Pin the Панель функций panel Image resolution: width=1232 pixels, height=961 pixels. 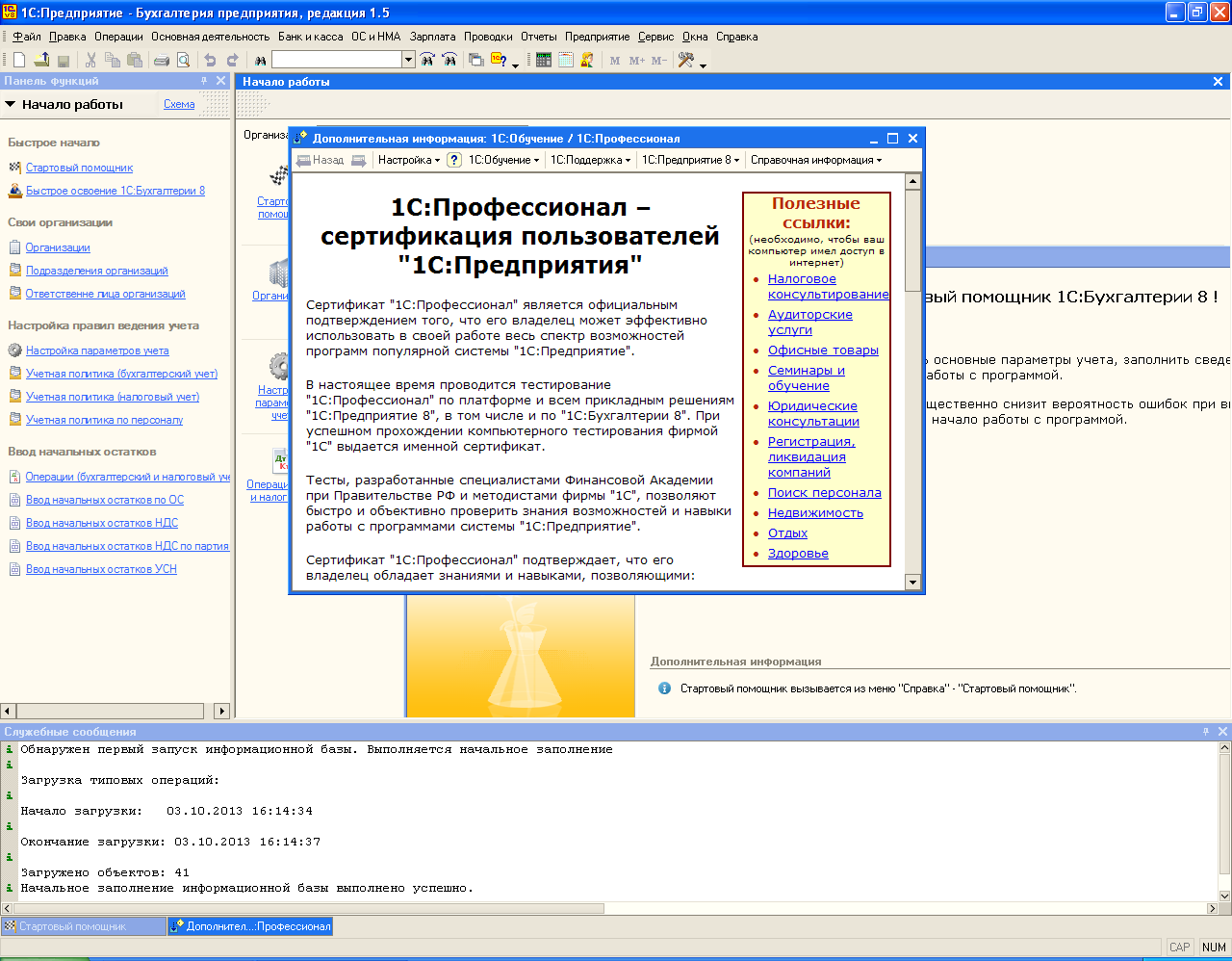pyautogui.click(x=204, y=81)
